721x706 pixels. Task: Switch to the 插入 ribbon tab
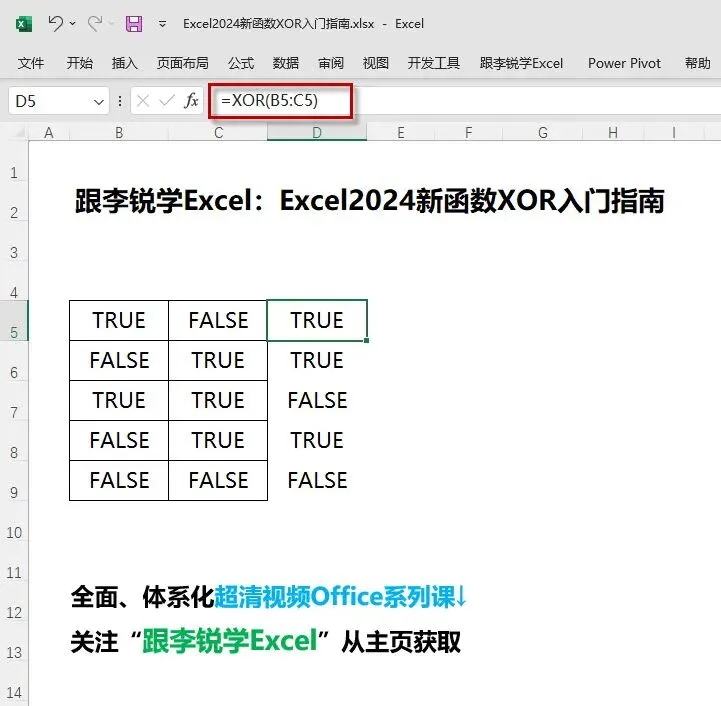pos(125,63)
